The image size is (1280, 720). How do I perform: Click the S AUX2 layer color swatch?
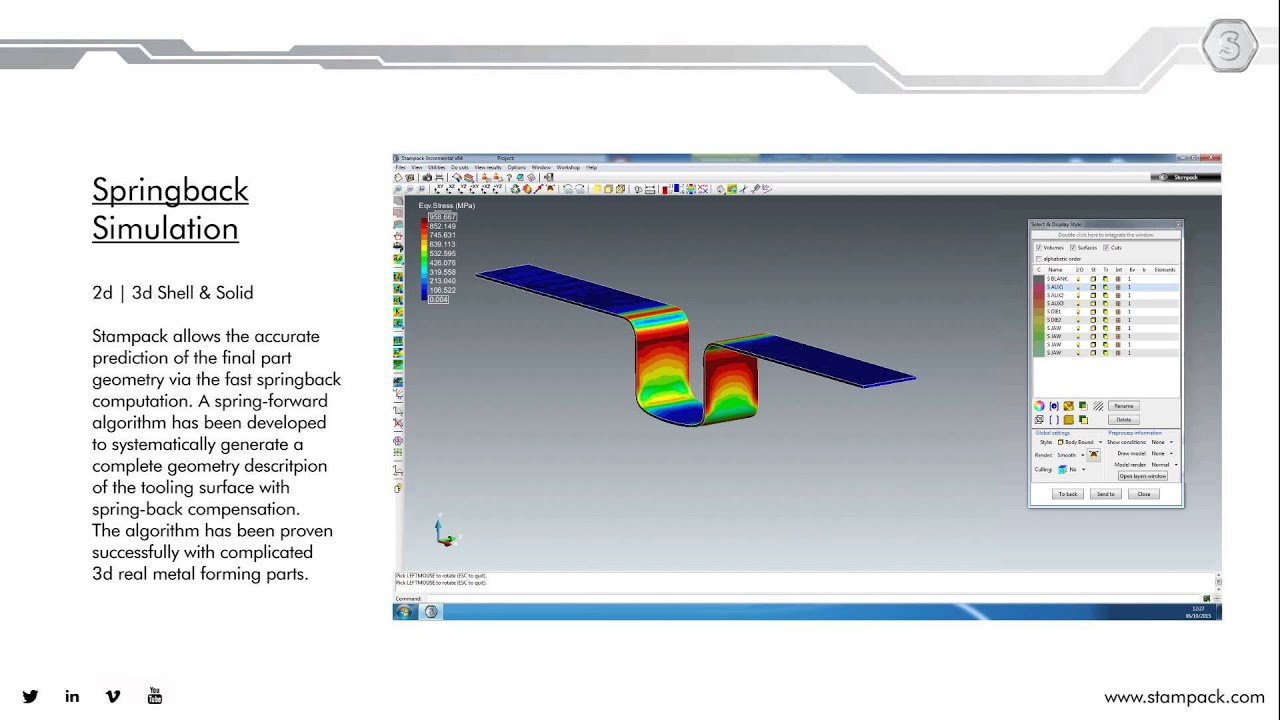(1039, 295)
